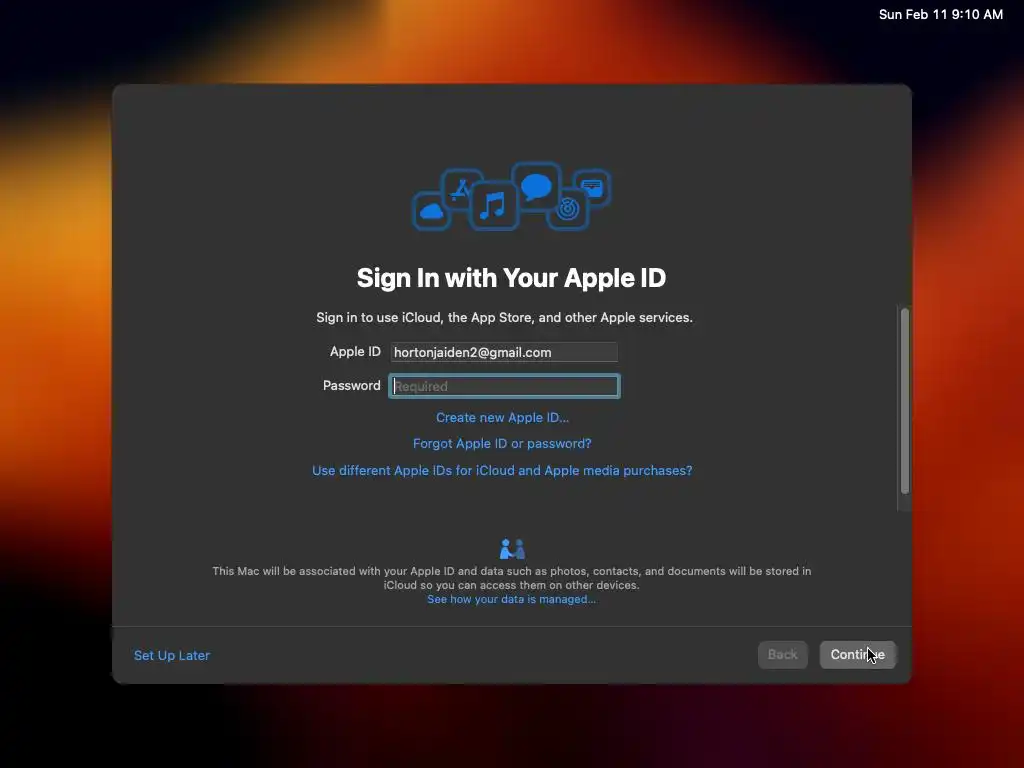Proceed with the Continue button
This screenshot has height=768, width=1024.
857,654
